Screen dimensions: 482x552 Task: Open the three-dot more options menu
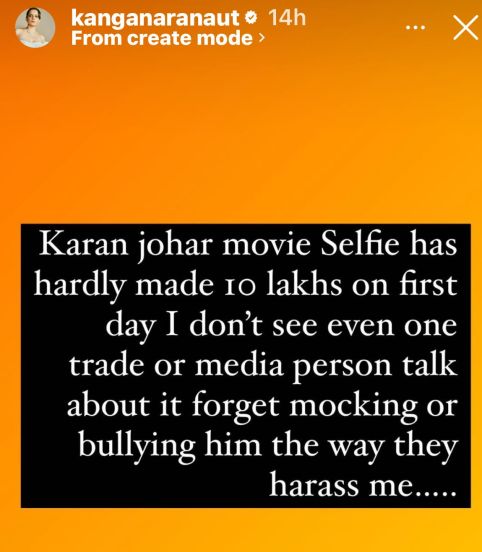click(415, 27)
